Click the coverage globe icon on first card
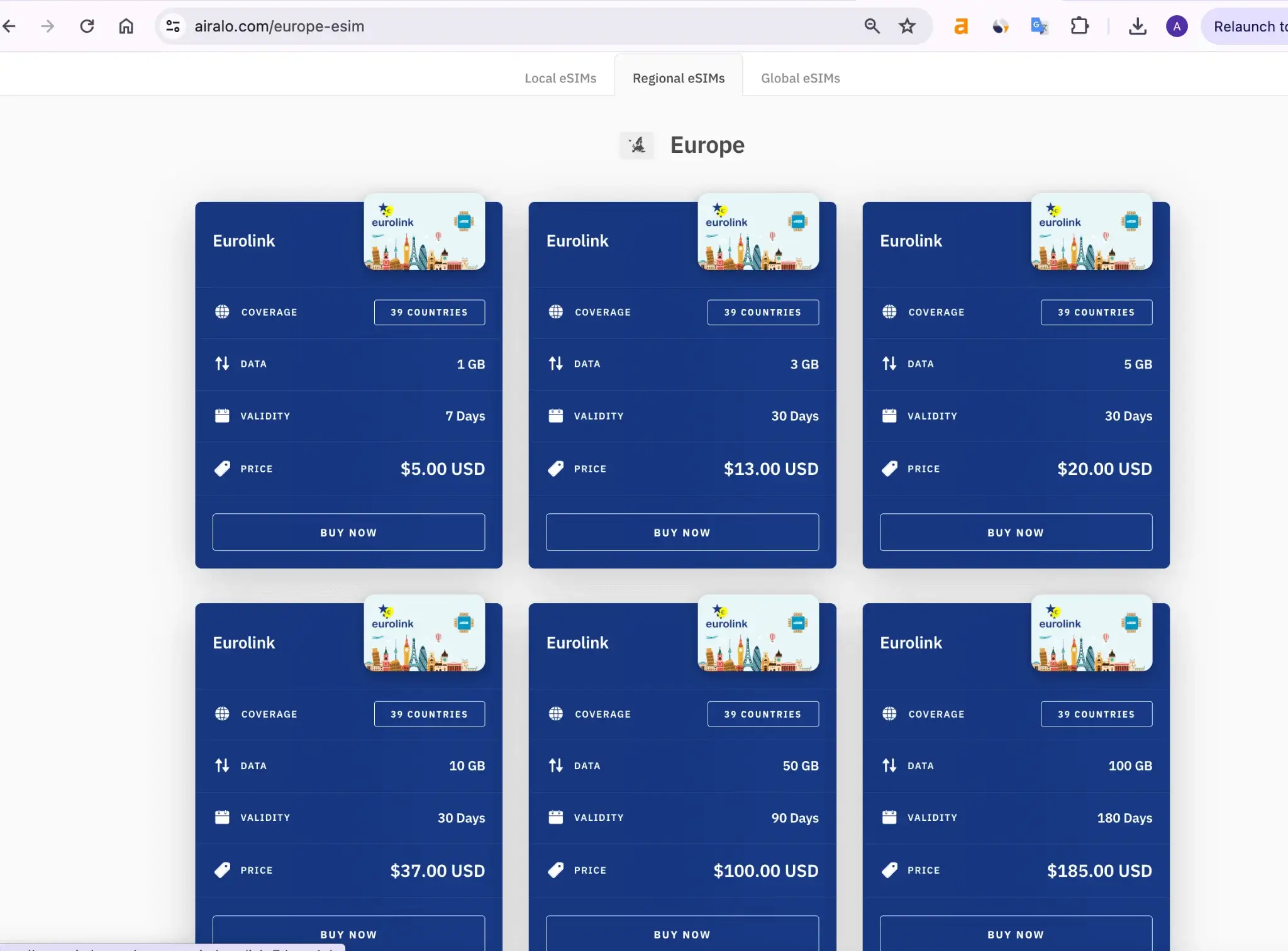The height and width of the screenshot is (951, 1288). pos(221,312)
